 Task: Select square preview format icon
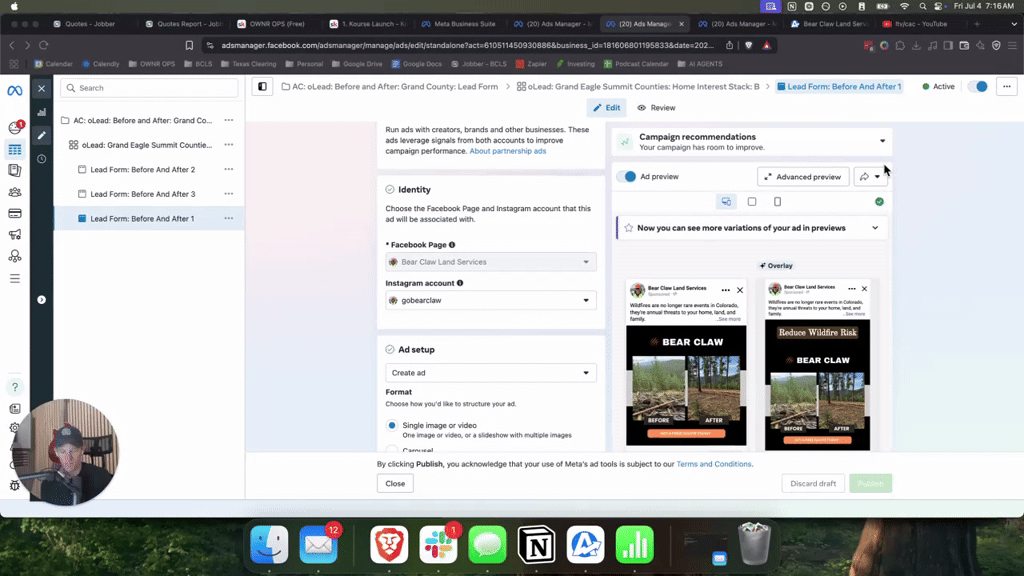click(752, 202)
